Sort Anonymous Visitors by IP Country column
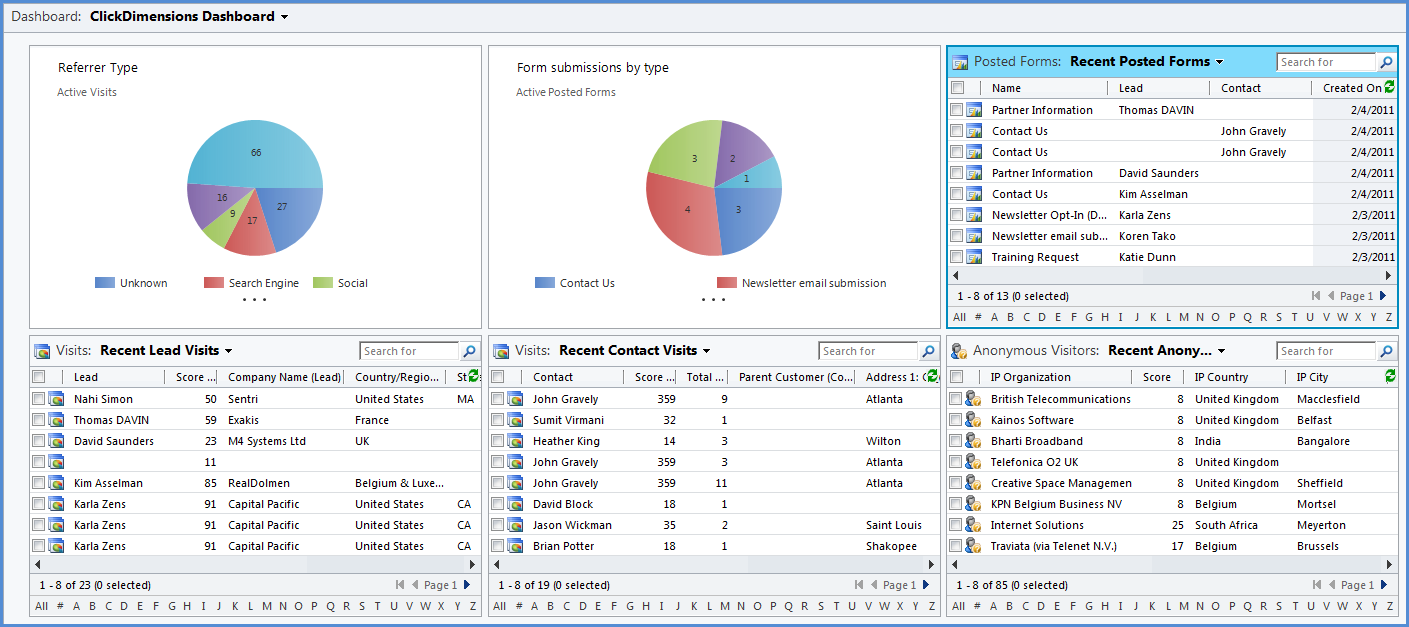 1221,377
